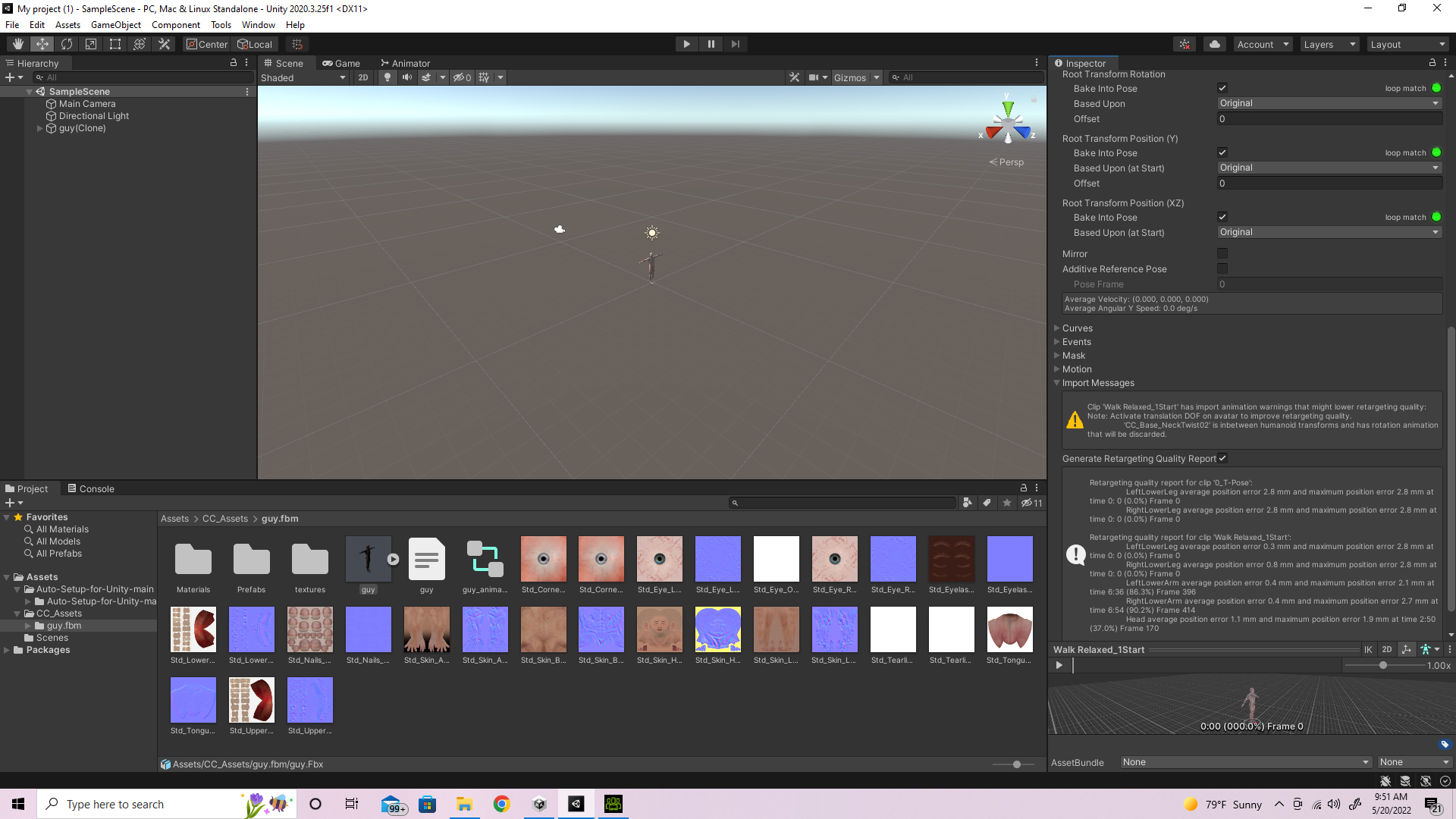Viewport: 1456px width, 819px height.
Task: Toggle scene effects icon
Action: click(426, 77)
